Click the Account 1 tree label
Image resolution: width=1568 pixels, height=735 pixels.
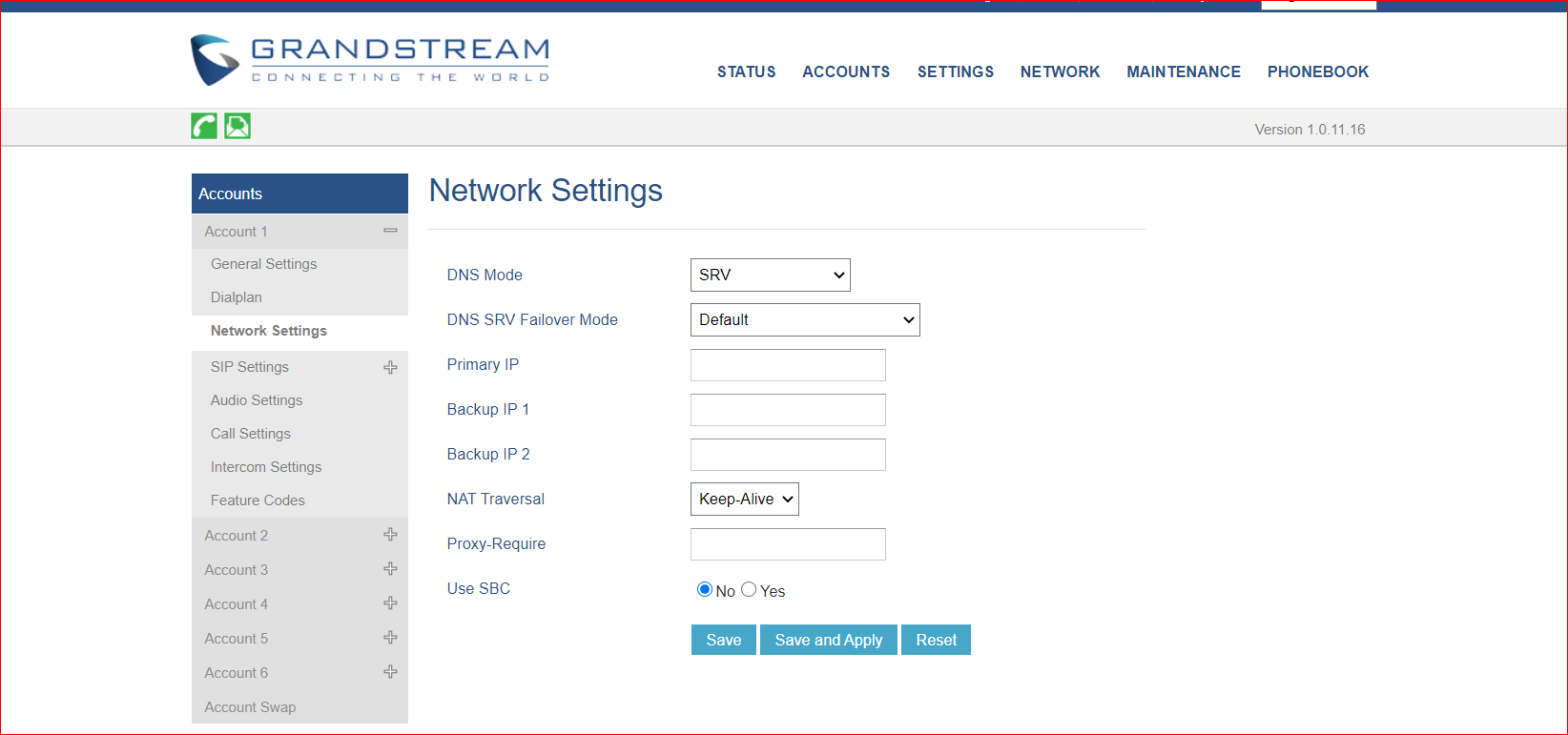click(236, 232)
